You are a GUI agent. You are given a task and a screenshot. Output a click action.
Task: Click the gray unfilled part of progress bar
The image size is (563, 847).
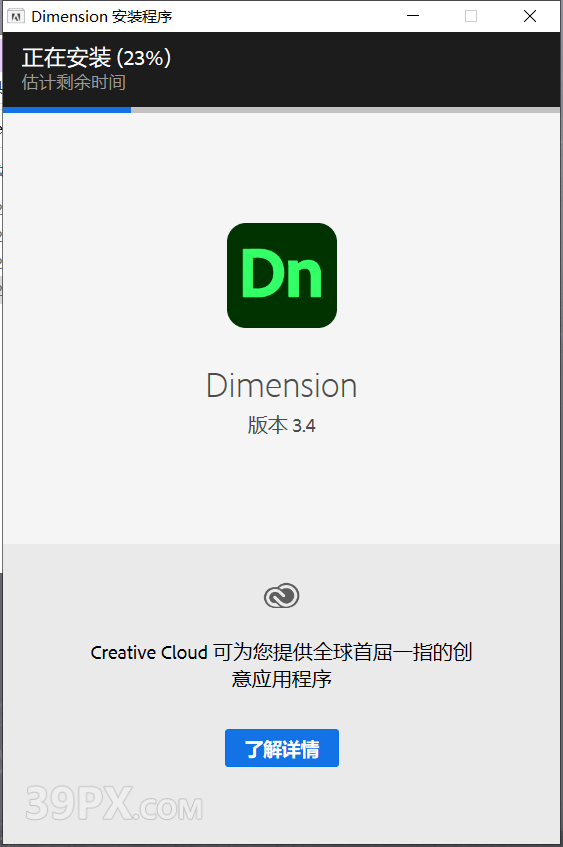tap(345, 110)
